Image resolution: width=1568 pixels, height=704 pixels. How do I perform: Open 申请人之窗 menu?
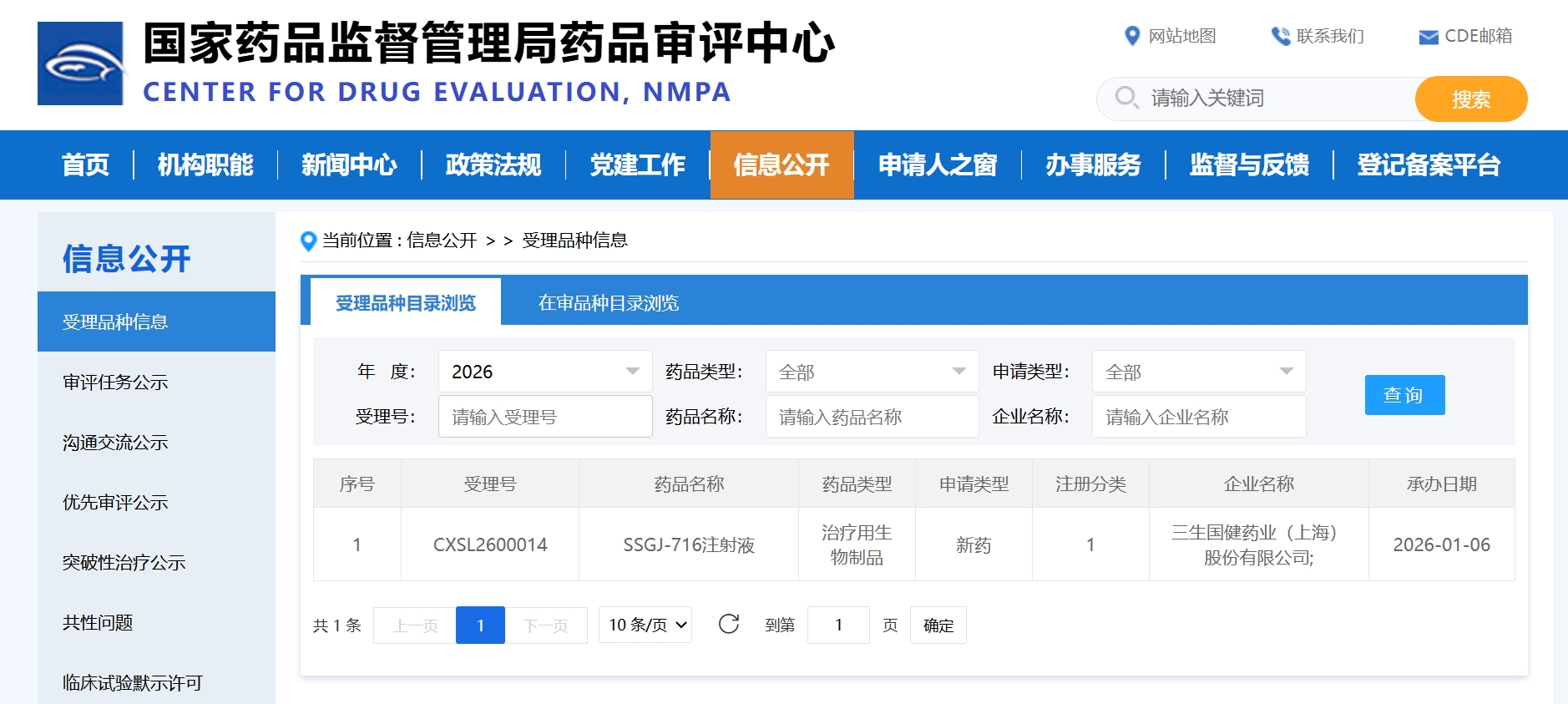938,165
